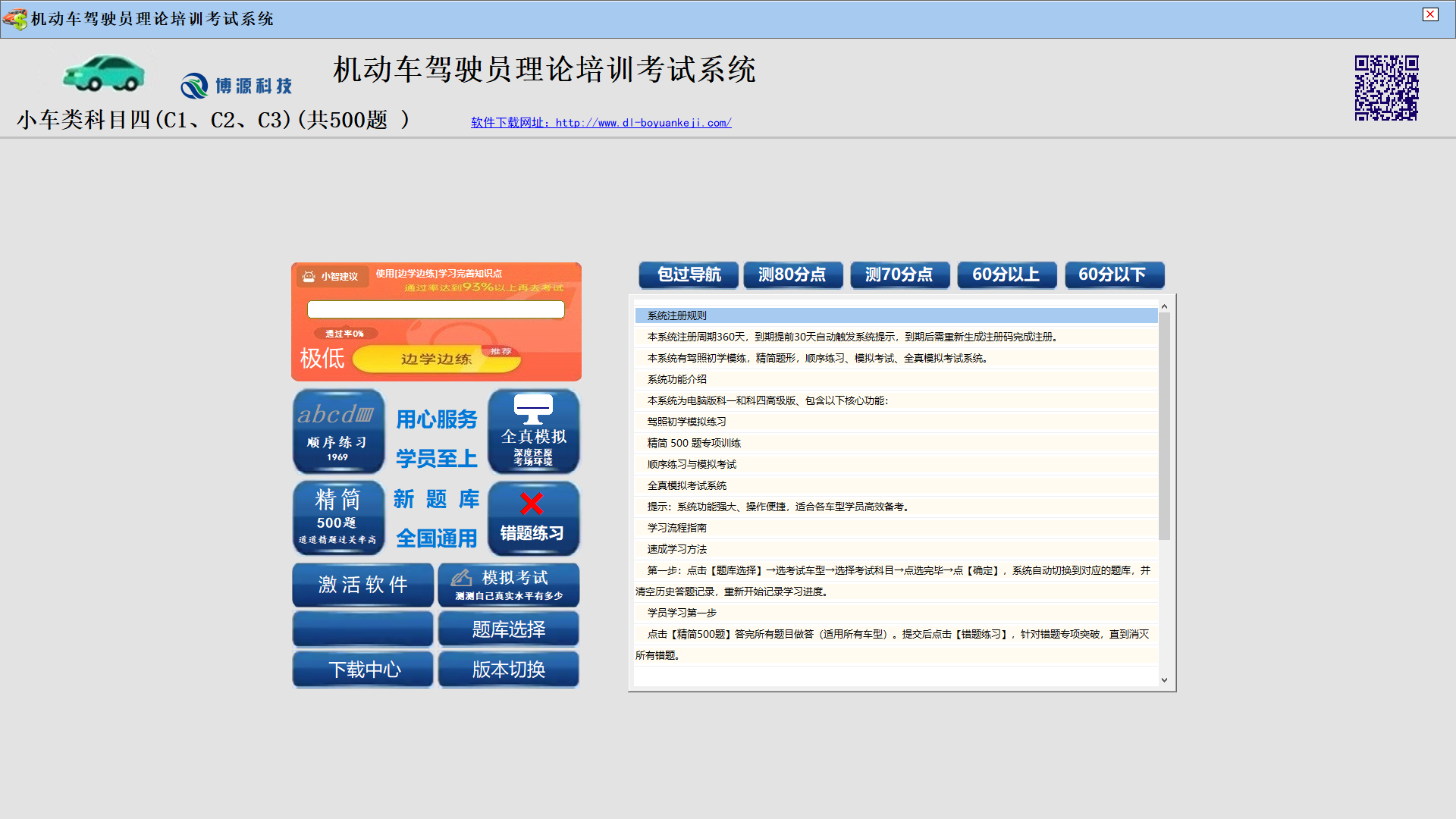1456x819 pixels.
Task: Click 小车类科目四 subject heading
Action: [x=213, y=120]
